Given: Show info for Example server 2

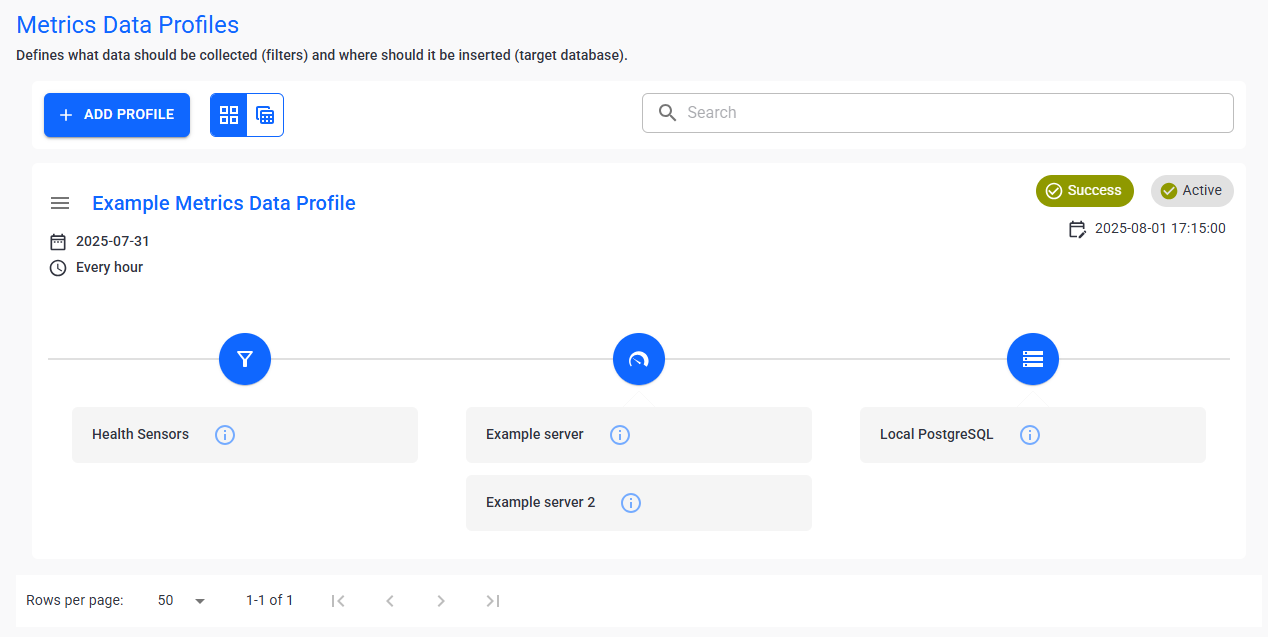Looking at the screenshot, I should [x=631, y=503].
